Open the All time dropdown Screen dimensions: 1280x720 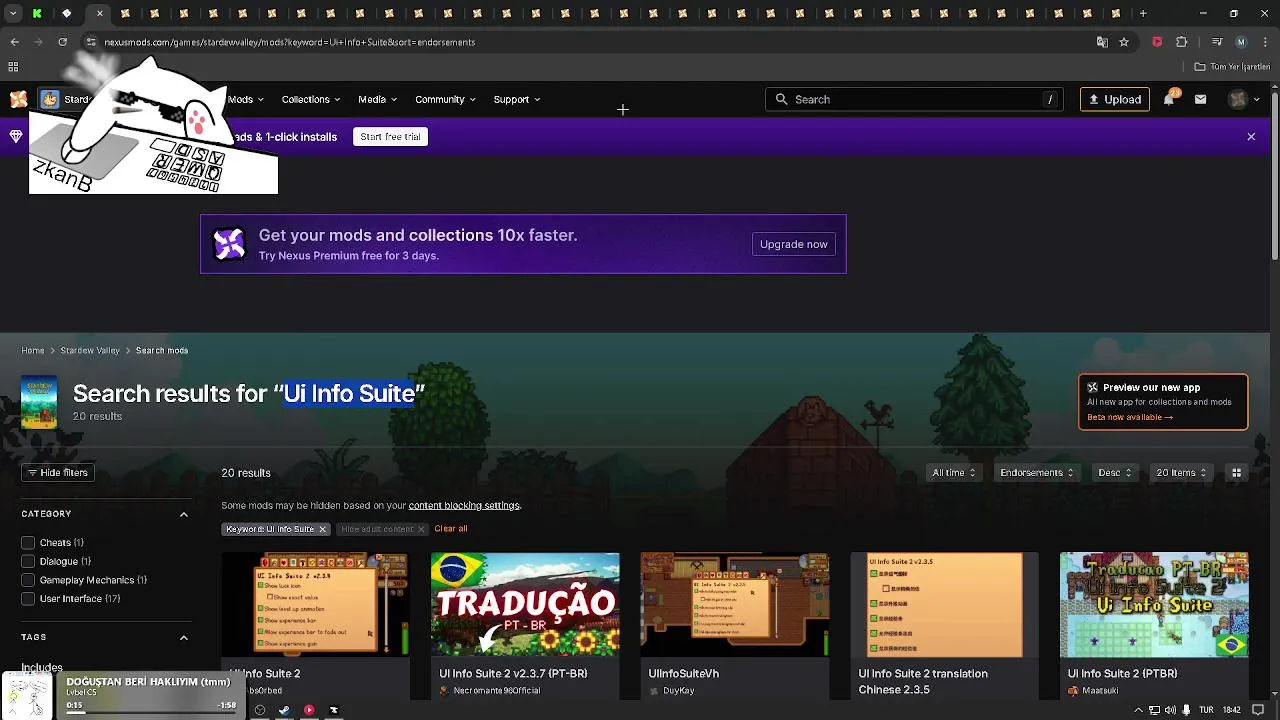click(x=953, y=473)
